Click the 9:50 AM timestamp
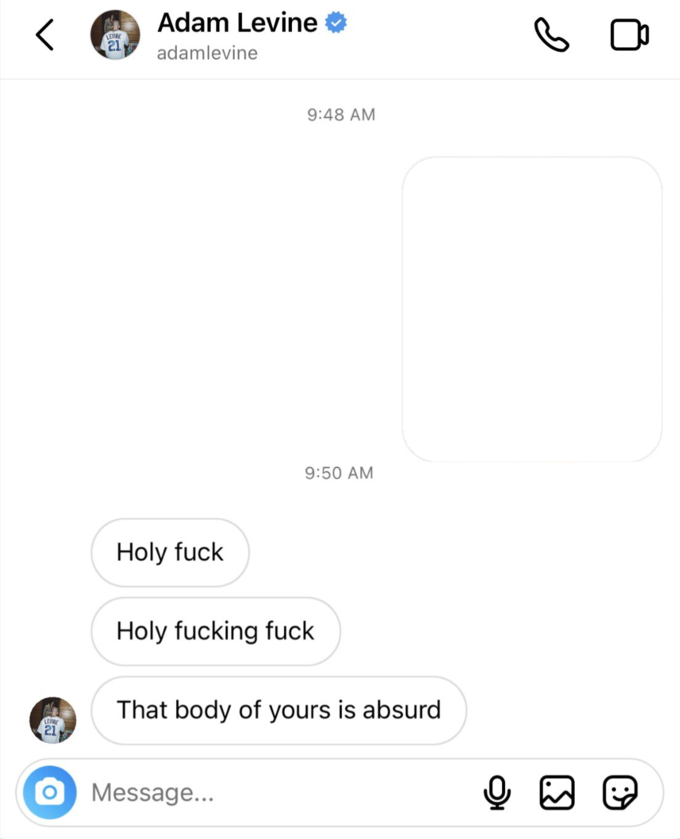Viewport: 680px width, 839px height. tap(339, 473)
